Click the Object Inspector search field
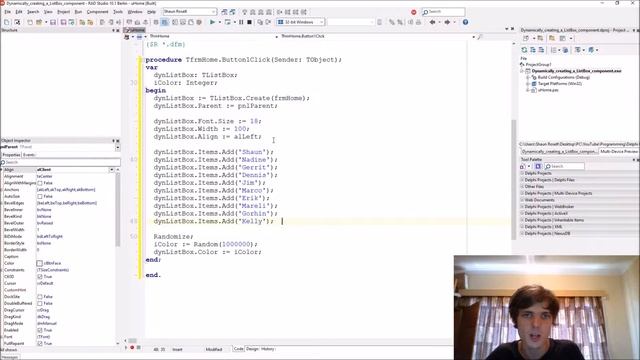This screenshot has height=360, width=640. point(60,162)
